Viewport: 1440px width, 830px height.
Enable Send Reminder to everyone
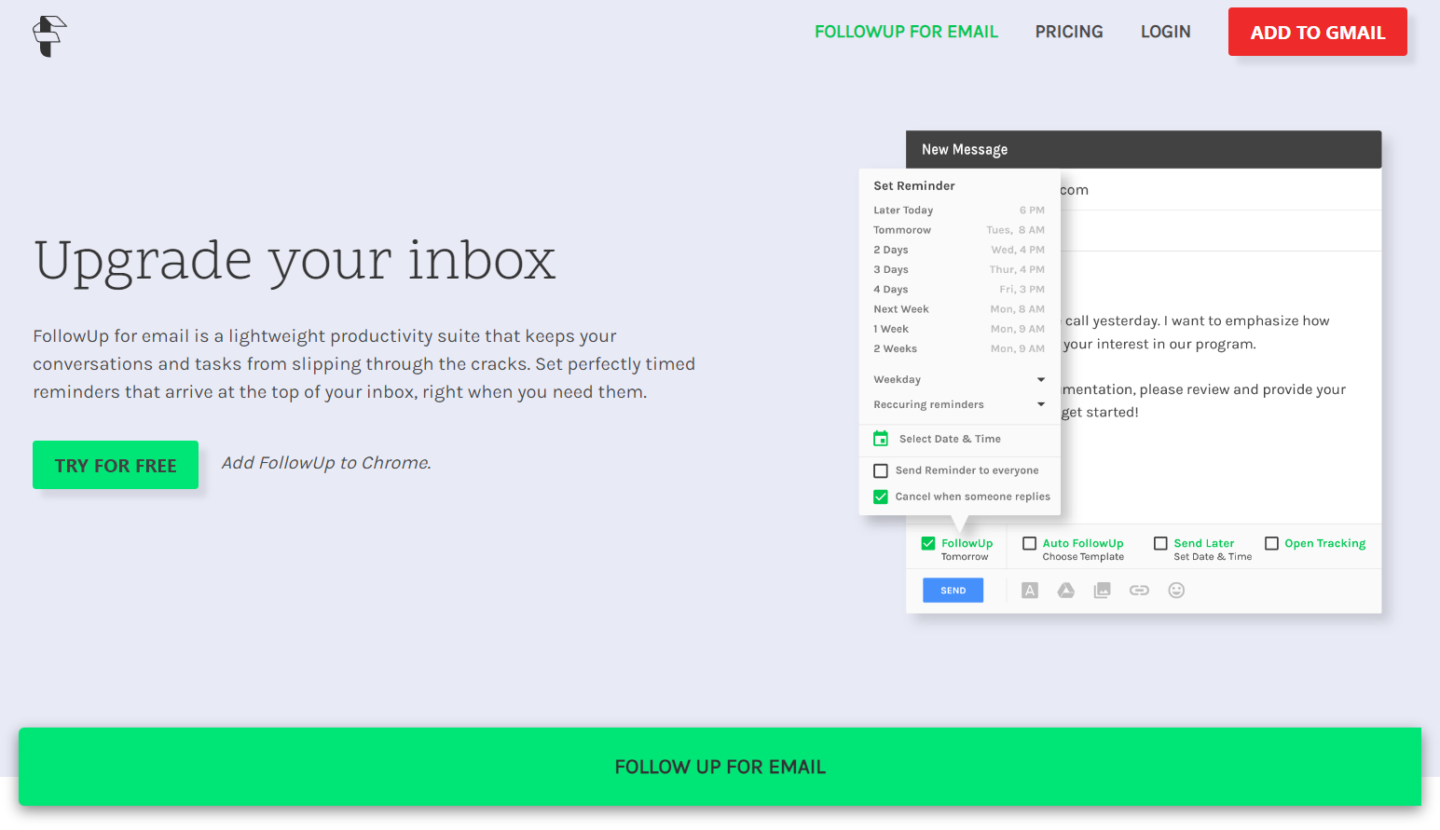tap(881, 470)
